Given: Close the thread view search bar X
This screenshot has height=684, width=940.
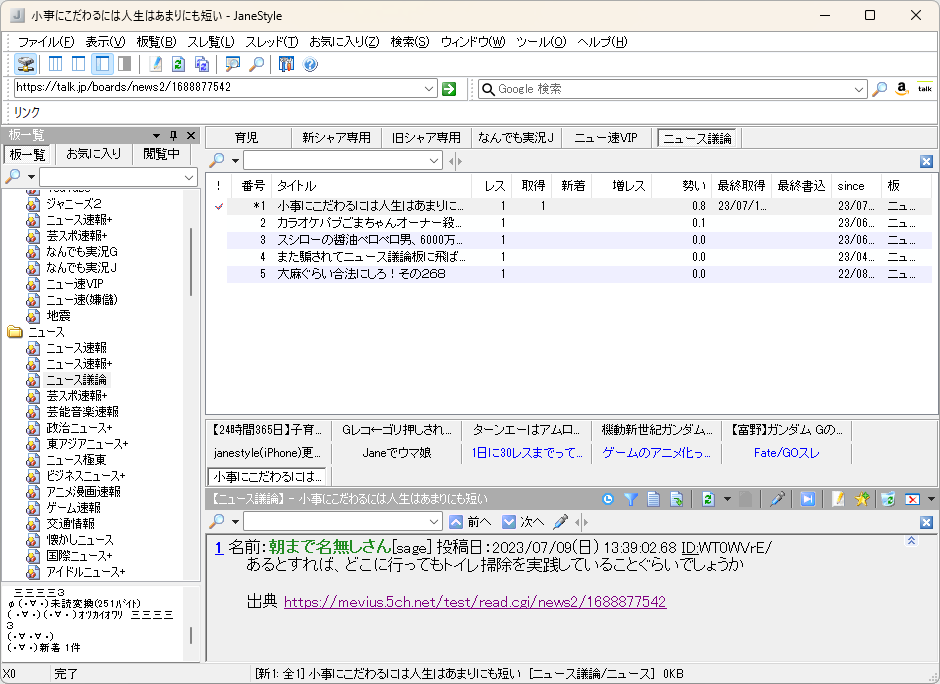Looking at the screenshot, I should [926, 522].
